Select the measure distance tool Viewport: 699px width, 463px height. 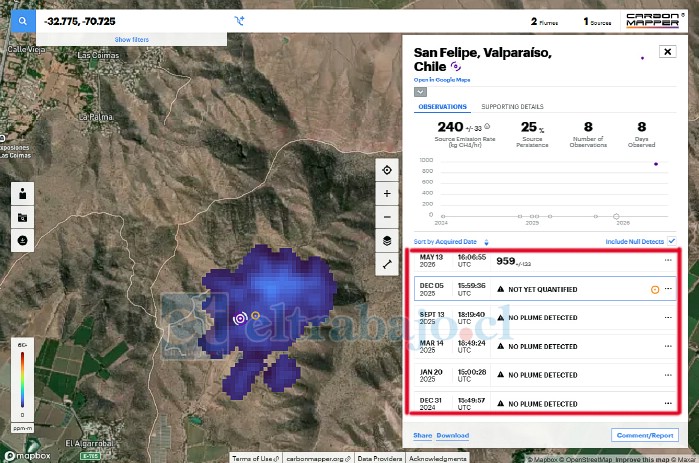387,264
